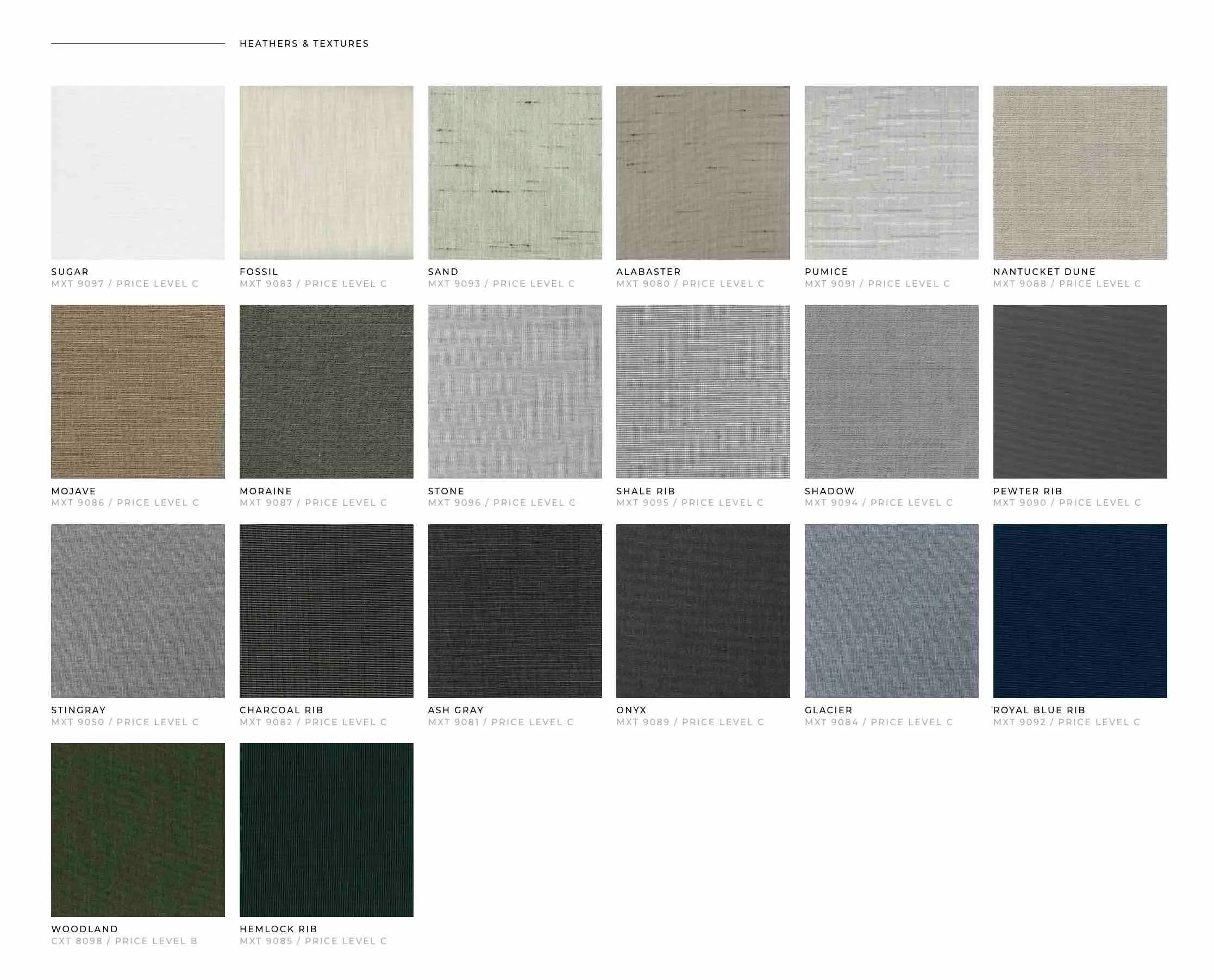Select the Stingray fabric swatch

[138, 611]
